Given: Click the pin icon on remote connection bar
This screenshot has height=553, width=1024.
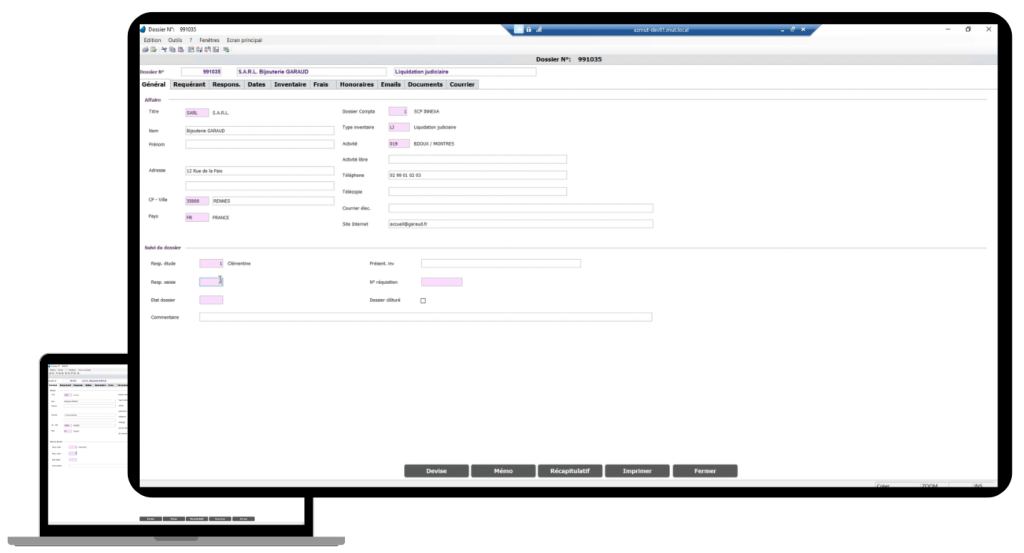Looking at the screenshot, I should pos(518,29).
